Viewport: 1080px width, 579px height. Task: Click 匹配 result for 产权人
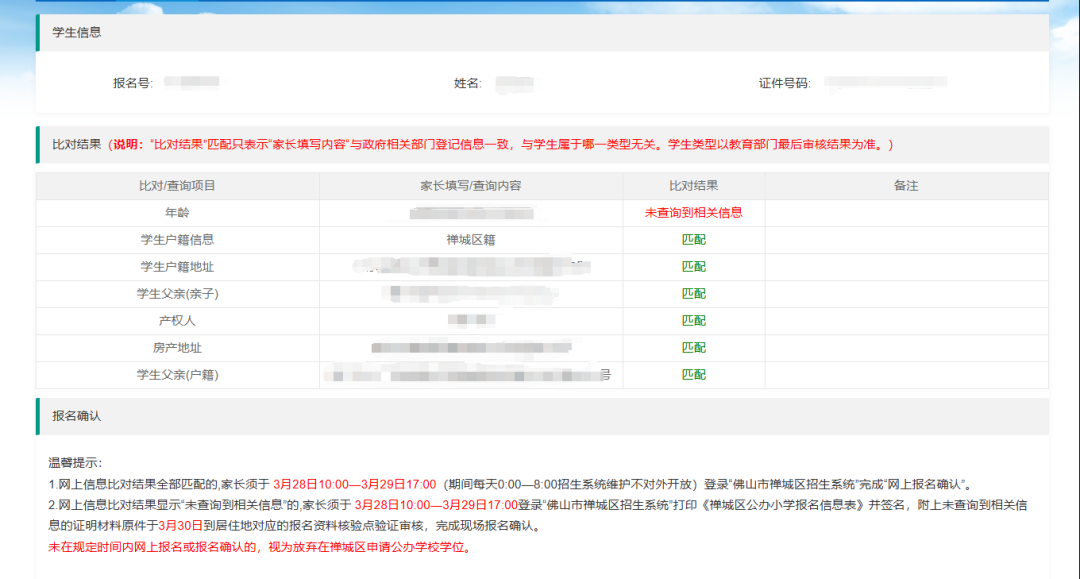pos(694,321)
